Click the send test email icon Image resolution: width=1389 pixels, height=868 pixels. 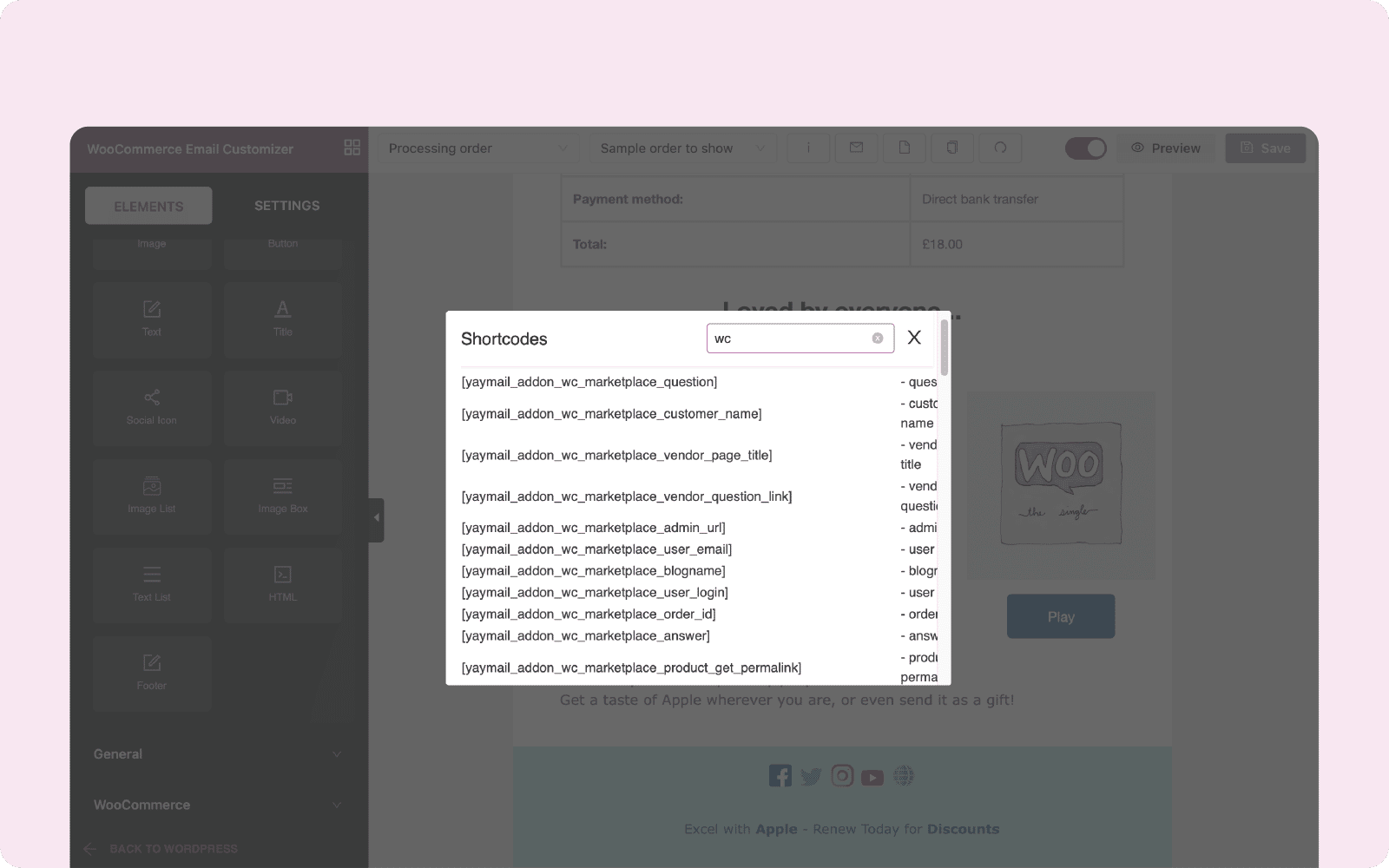(x=856, y=148)
